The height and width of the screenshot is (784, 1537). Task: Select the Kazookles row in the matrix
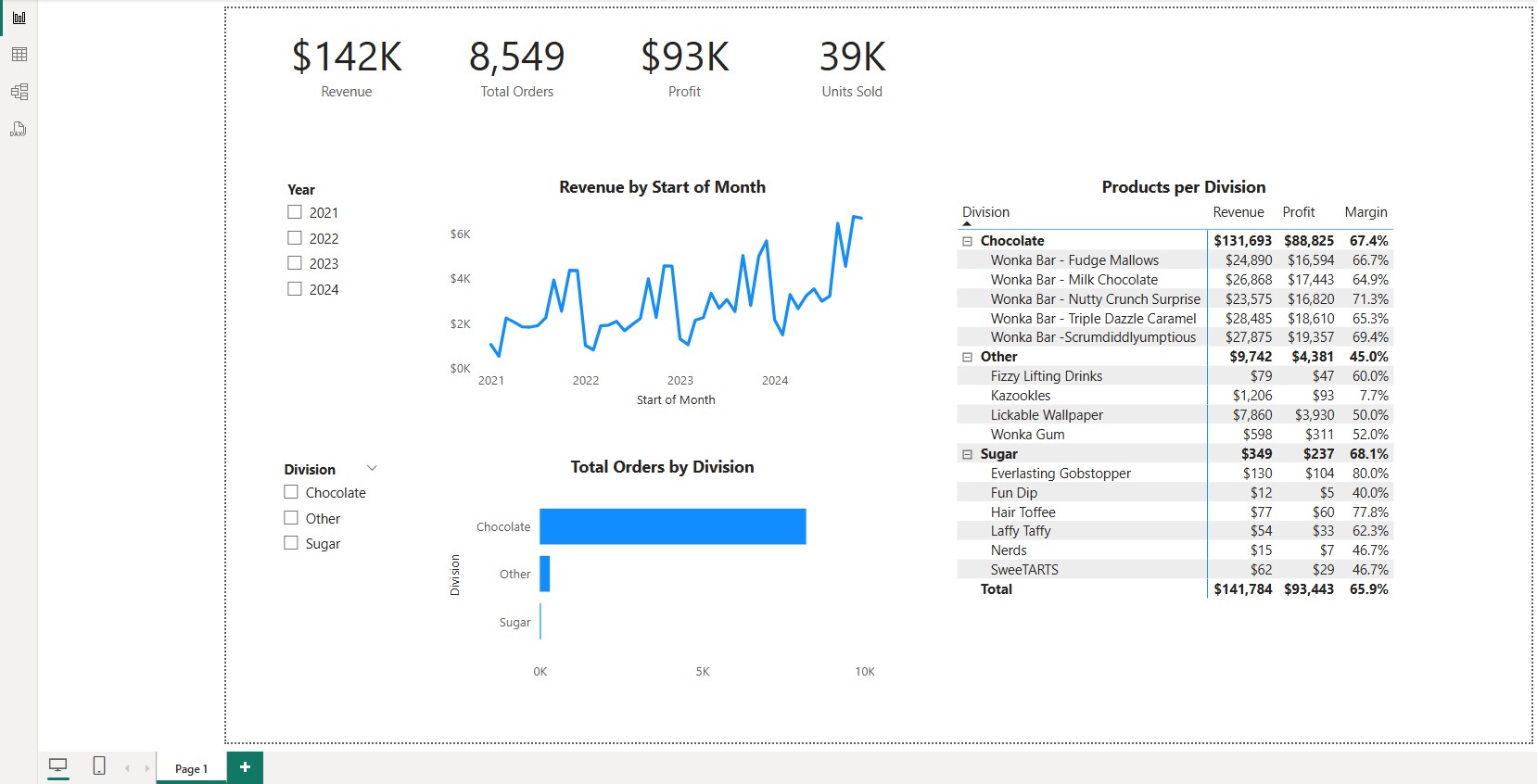(1175, 396)
